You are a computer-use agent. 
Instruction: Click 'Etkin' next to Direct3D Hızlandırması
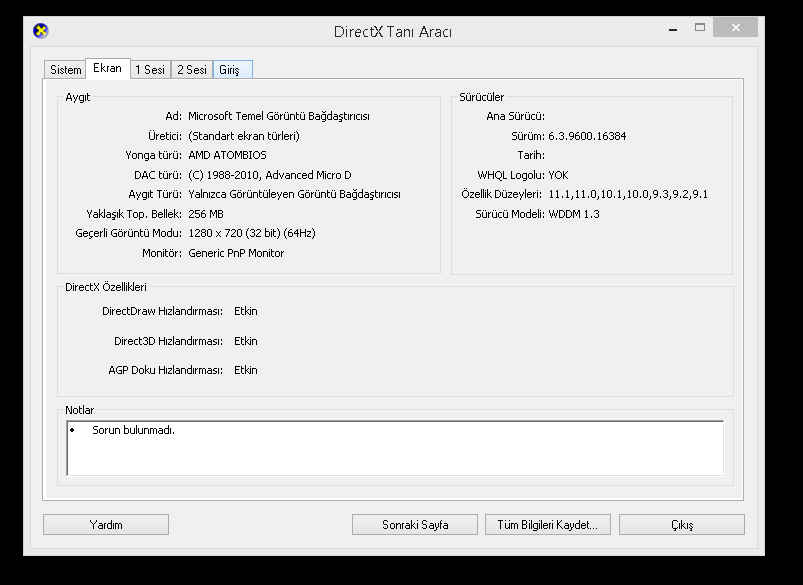point(246,341)
